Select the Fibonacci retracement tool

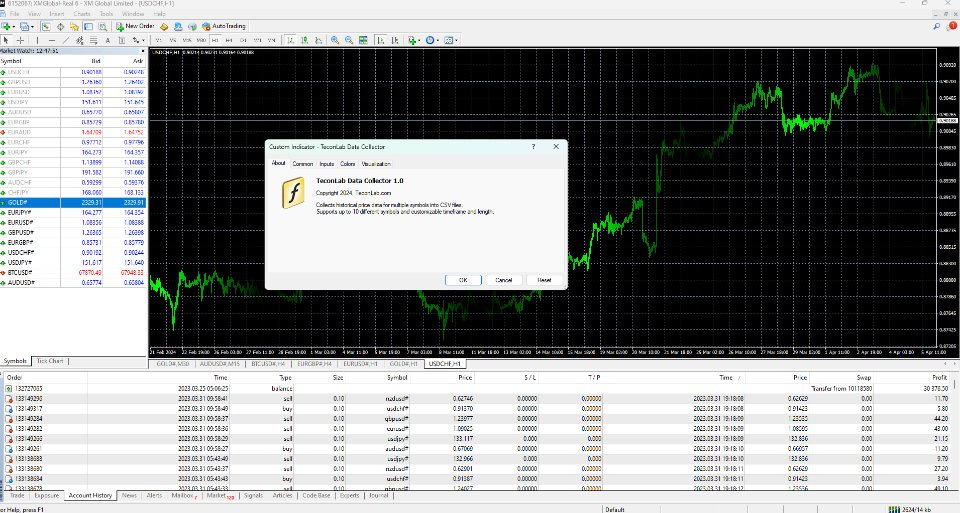tap(93, 40)
